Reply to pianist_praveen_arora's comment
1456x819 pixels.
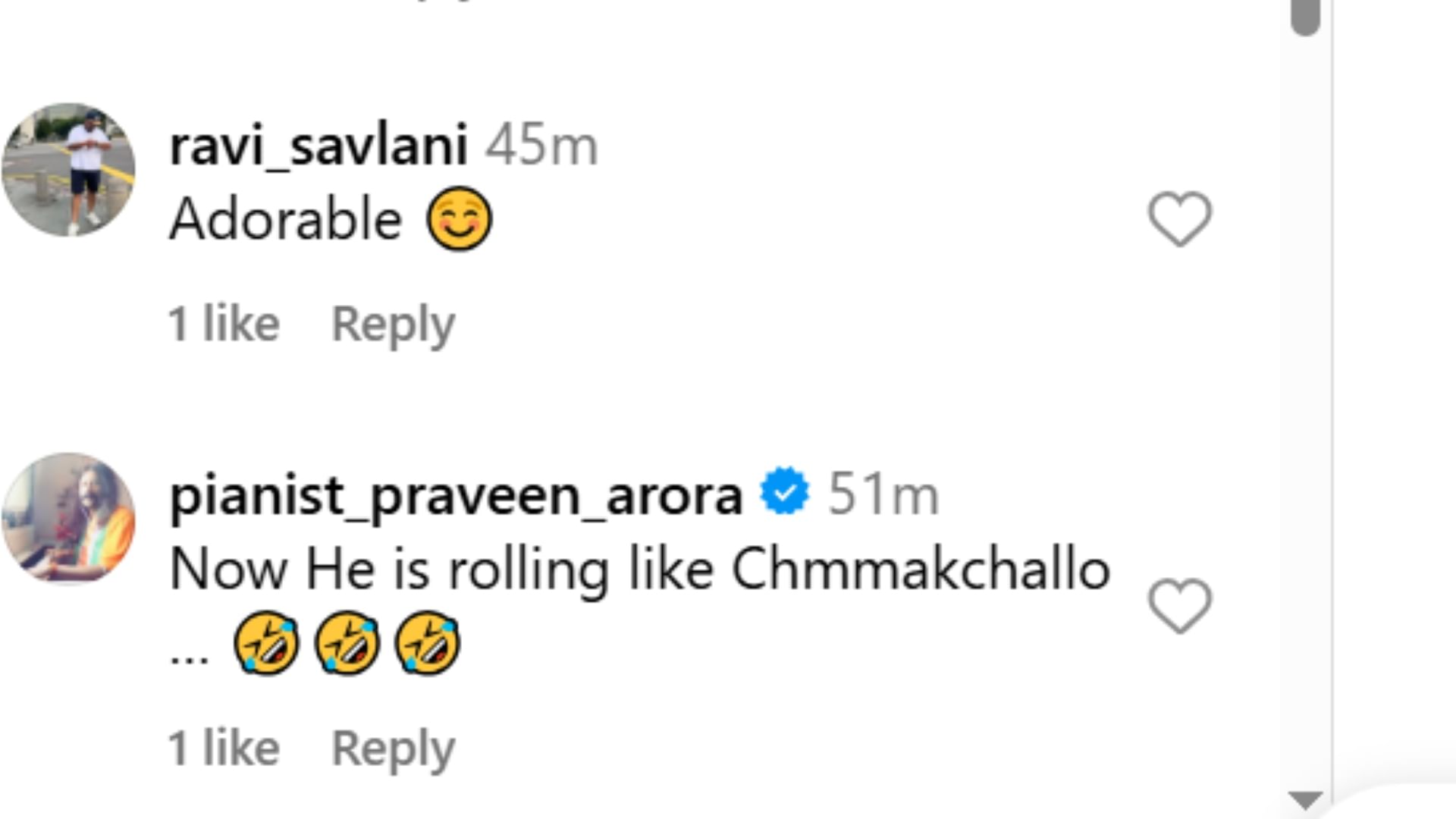pos(393,750)
